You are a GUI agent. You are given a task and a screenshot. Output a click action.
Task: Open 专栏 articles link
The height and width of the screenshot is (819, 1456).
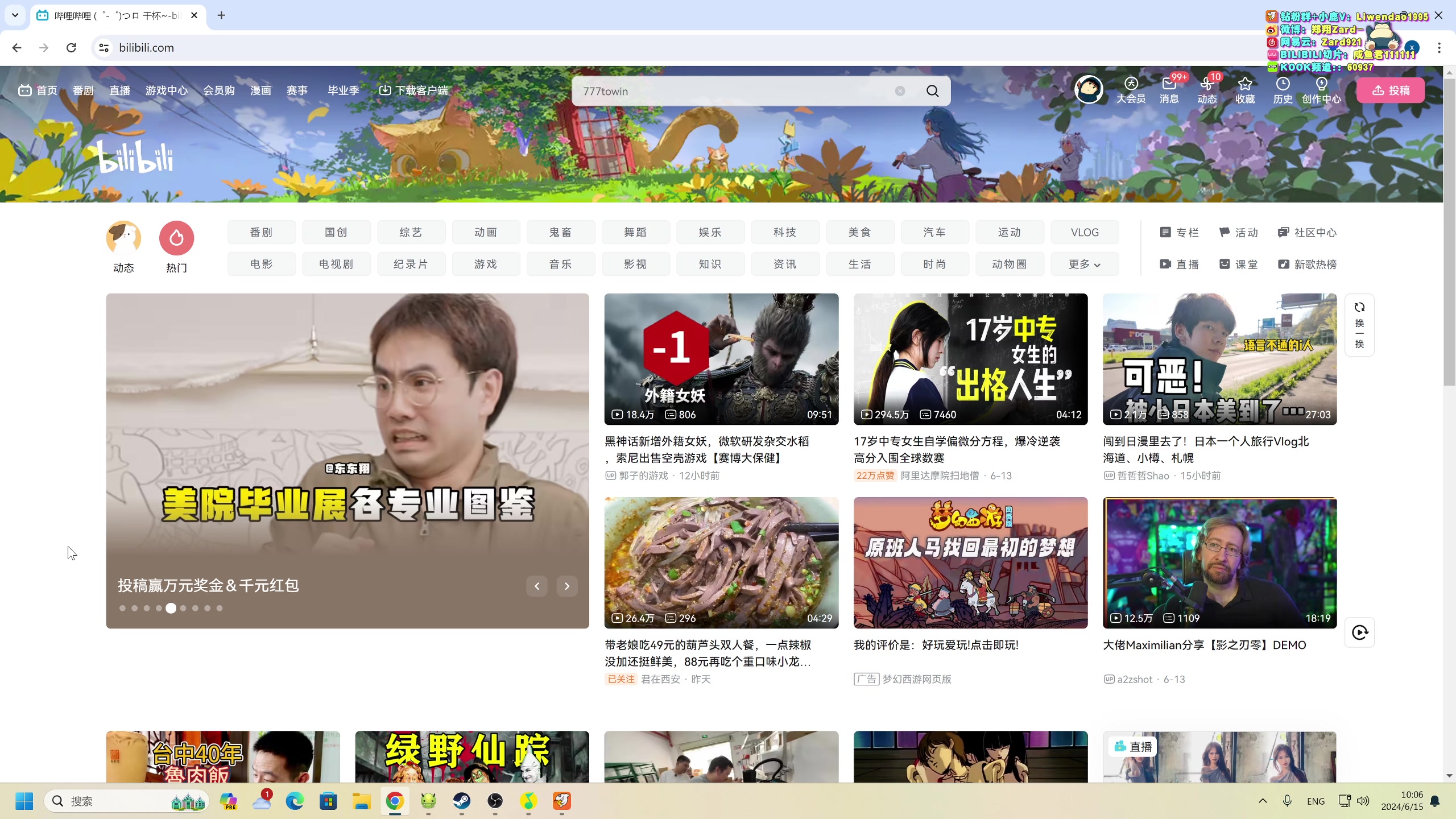1180,232
